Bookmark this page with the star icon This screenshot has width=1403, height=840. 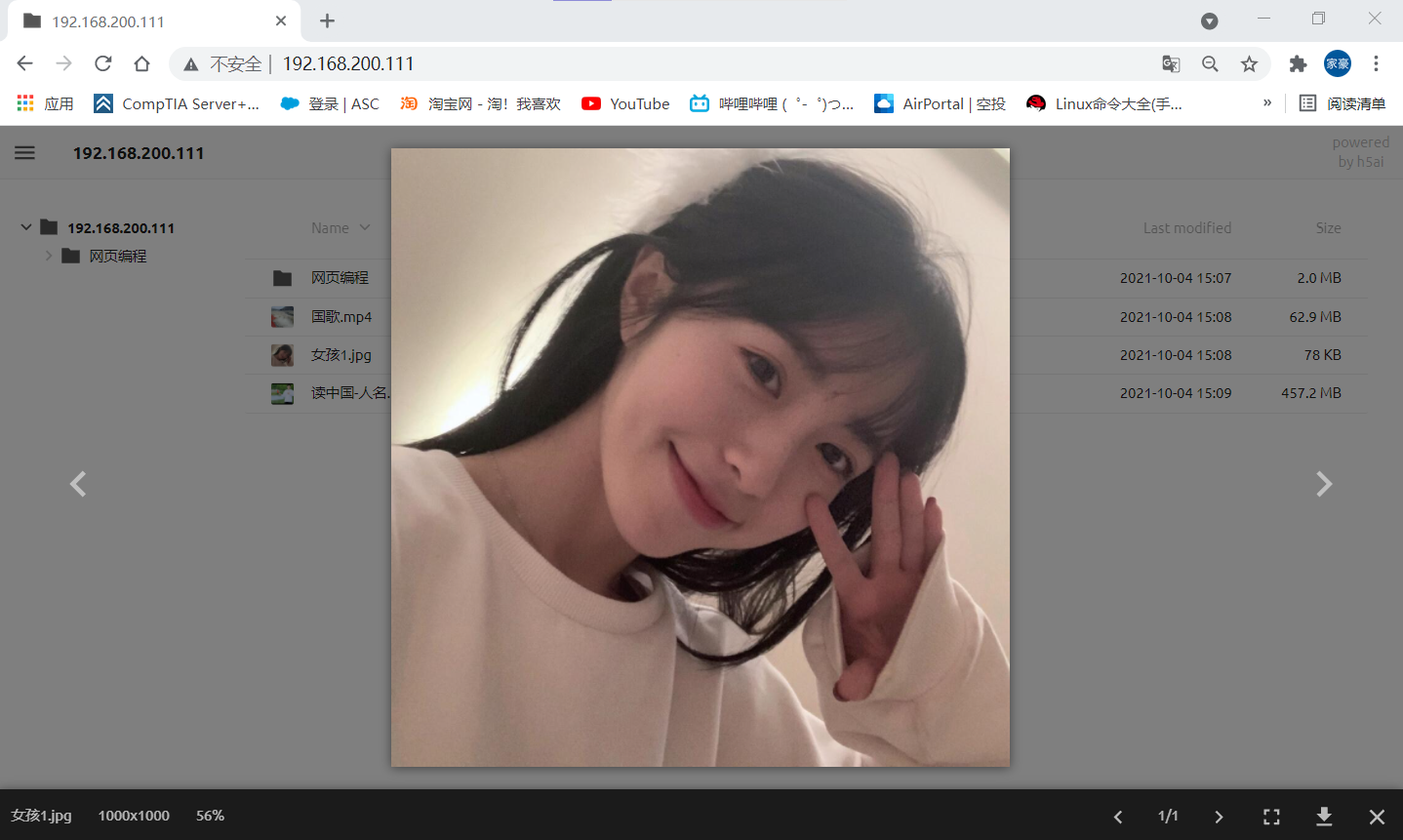pyautogui.click(x=1249, y=63)
